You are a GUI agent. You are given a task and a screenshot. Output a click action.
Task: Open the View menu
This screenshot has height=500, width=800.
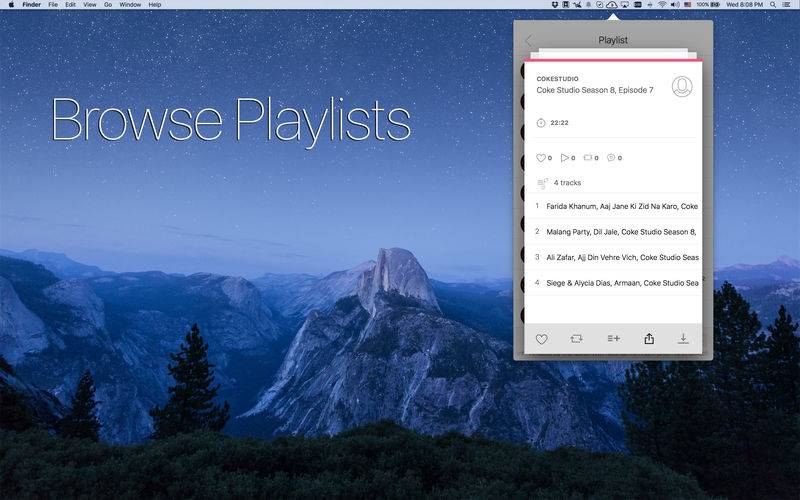click(90, 5)
